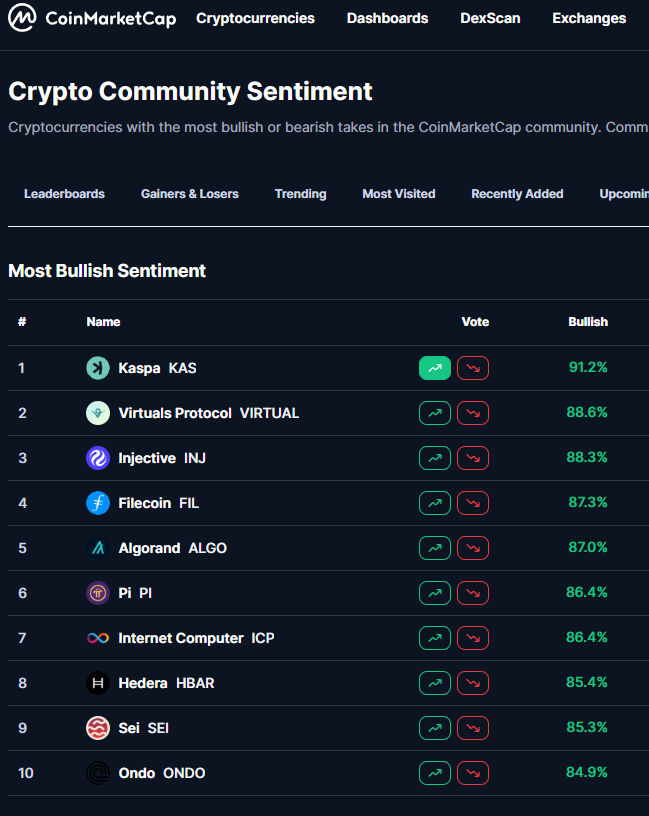The width and height of the screenshot is (649, 816).
Task: Open the Ondo coin logo
Action: pos(98,773)
